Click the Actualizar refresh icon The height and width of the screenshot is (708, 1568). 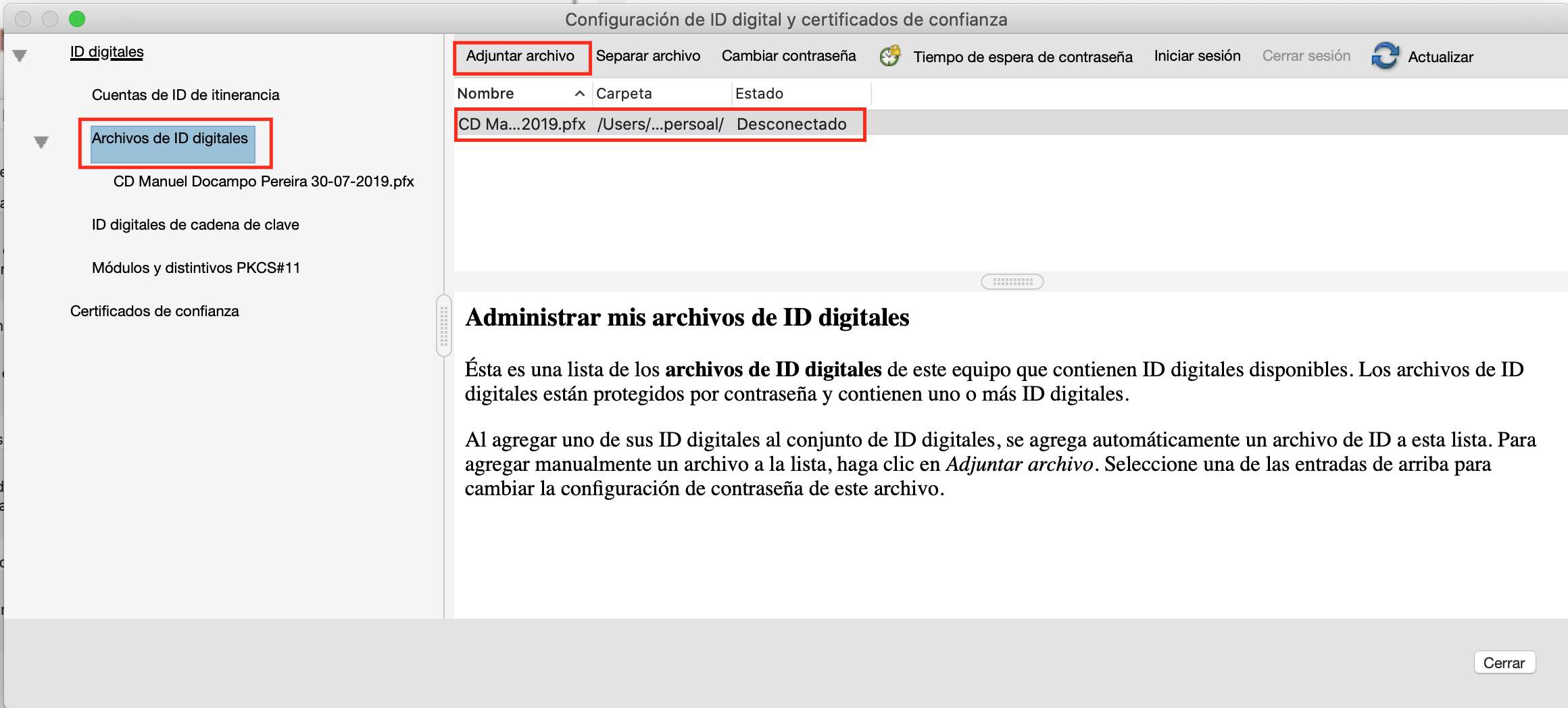click(x=1384, y=56)
